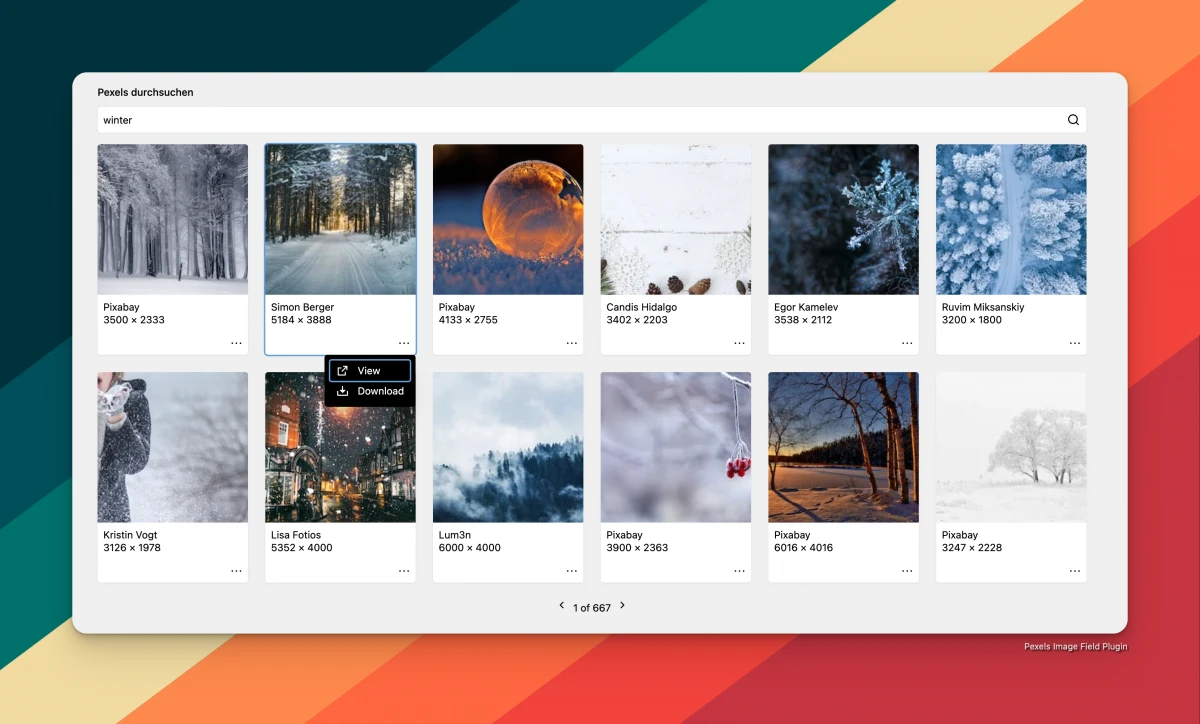Select Lisa Fotios snowy street thumbnail
1200x724 pixels.
pyautogui.click(x=341, y=447)
